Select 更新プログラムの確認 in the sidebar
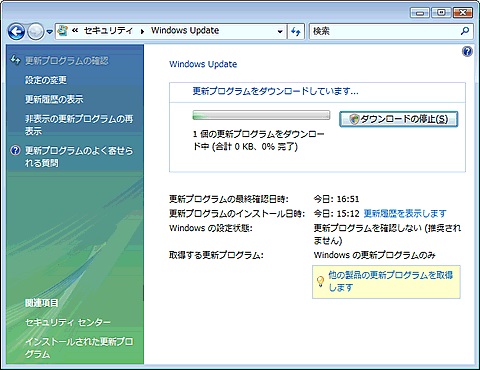 (67, 61)
